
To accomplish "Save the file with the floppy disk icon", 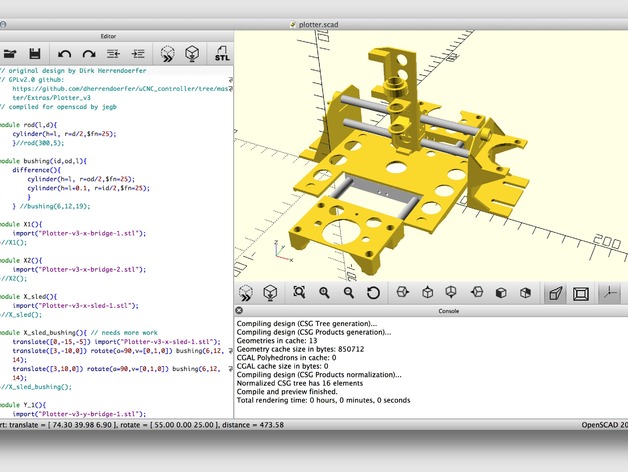I will tap(35, 53).
